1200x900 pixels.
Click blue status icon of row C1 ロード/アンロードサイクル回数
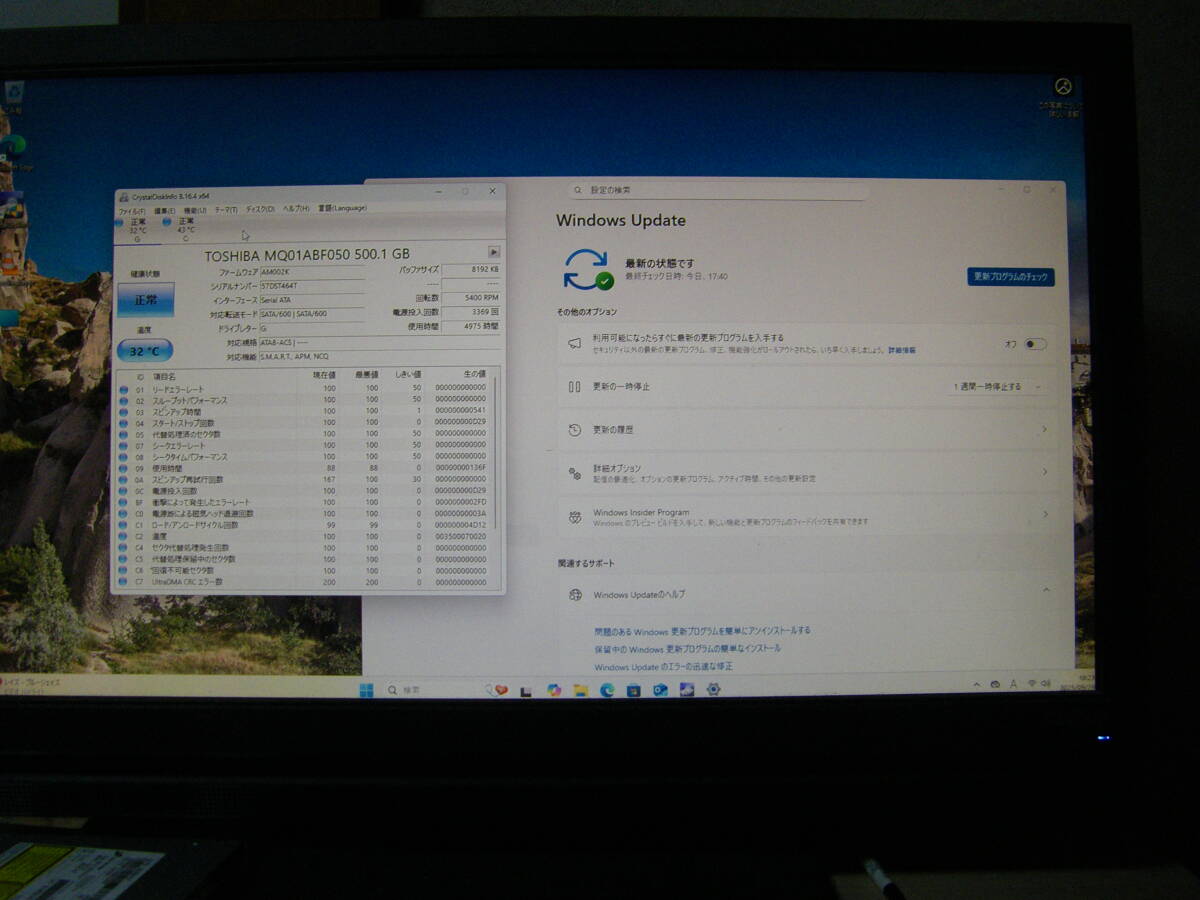click(x=123, y=525)
